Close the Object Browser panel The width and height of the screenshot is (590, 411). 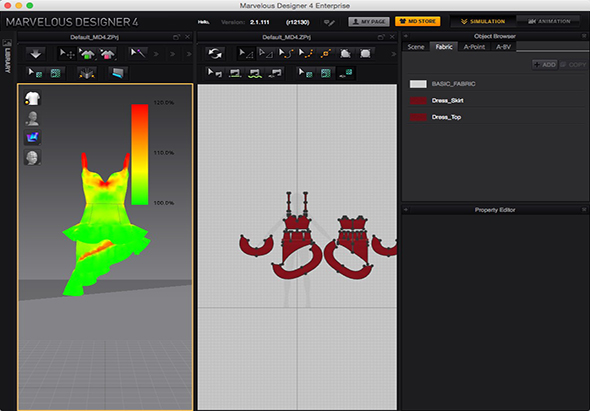click(x=584, y=36)
